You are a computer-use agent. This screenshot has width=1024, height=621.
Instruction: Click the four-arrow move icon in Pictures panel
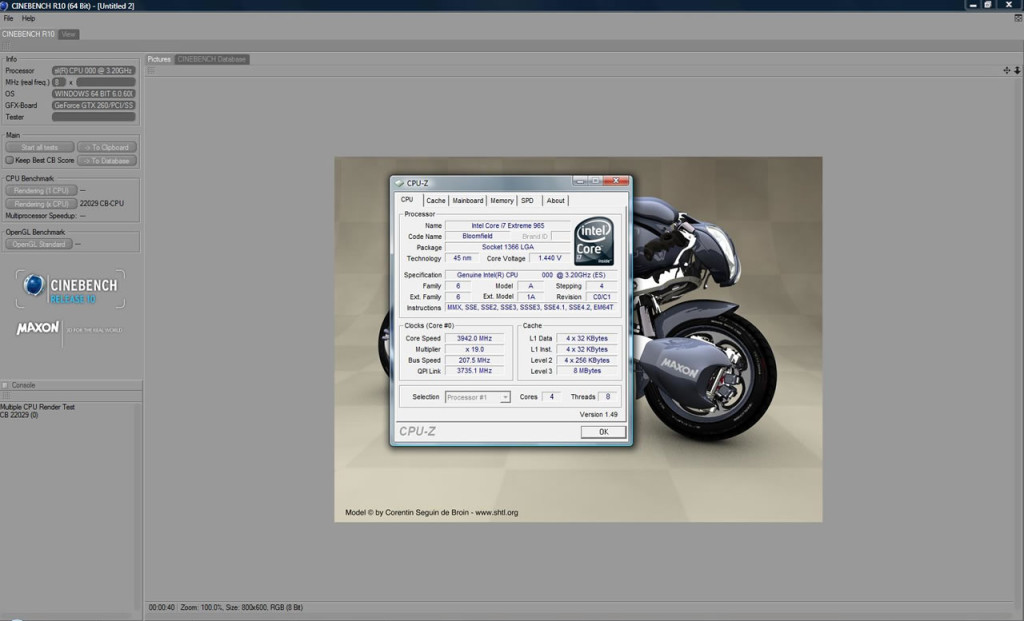pyautogui.click(x=1006, y=71)
